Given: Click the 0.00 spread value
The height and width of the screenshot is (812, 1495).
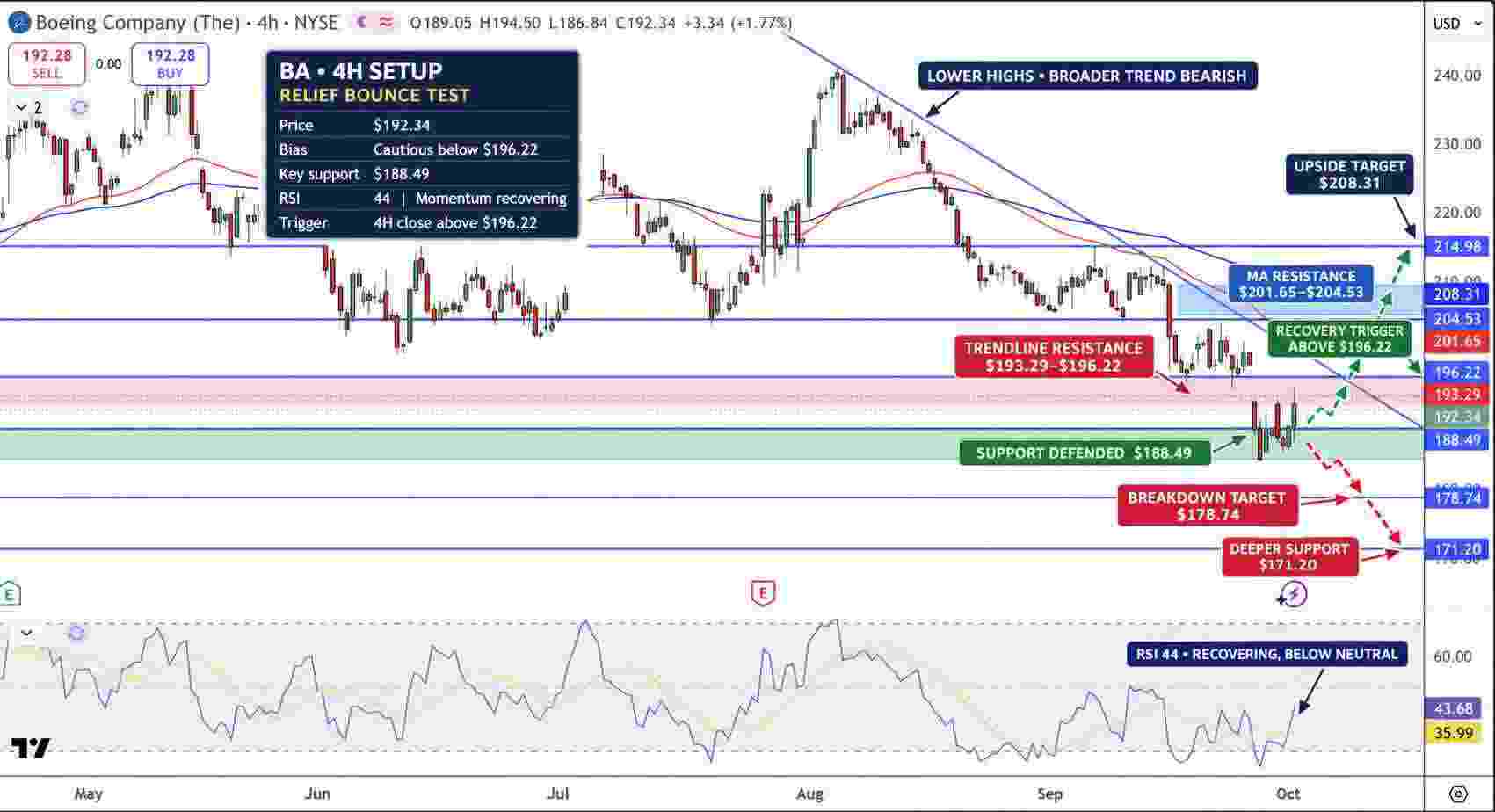Looking at the screenshot, I should click(108, 64).
